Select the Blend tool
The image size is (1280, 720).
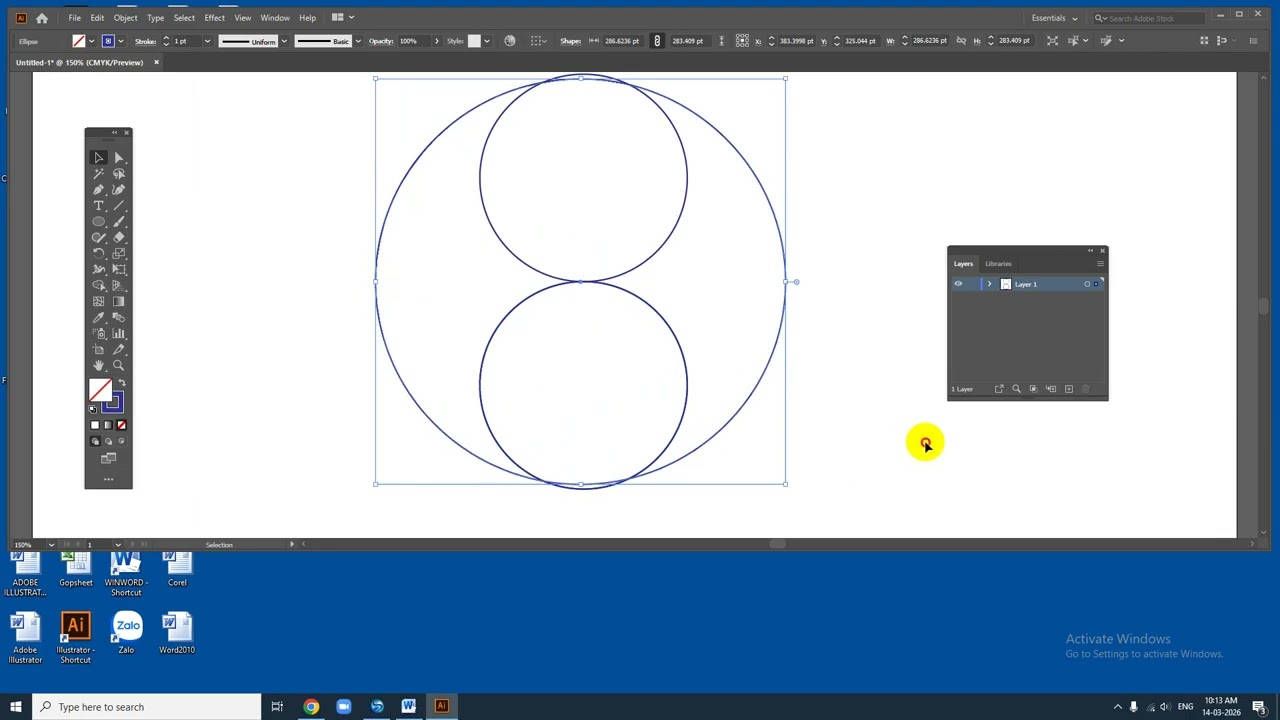click(118, 318)
